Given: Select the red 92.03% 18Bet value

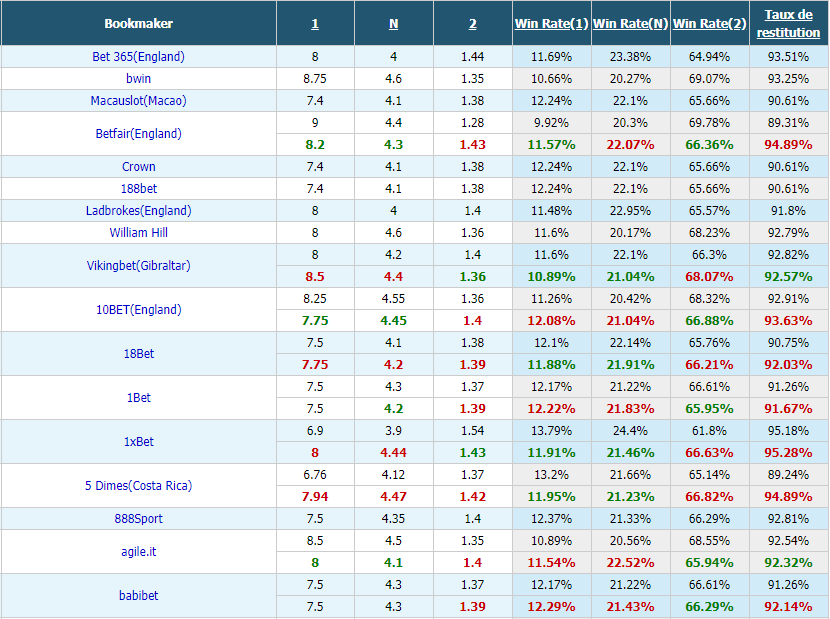Looking at the screenshot, I should coord(789,364).
